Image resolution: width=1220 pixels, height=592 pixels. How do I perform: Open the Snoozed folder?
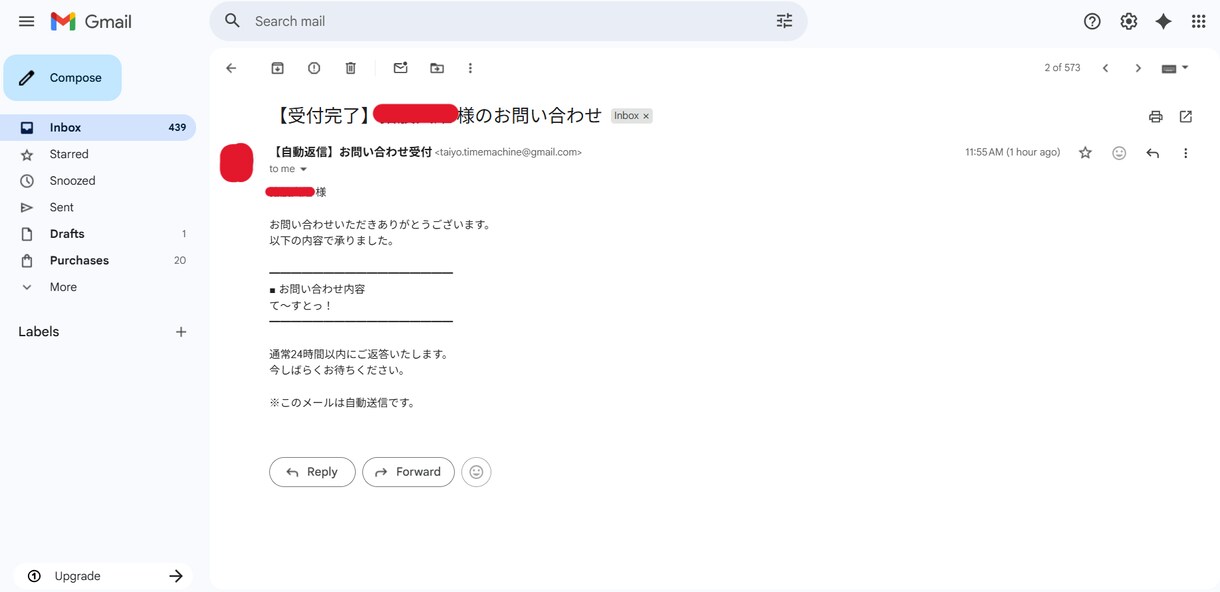tap(99, 181)
